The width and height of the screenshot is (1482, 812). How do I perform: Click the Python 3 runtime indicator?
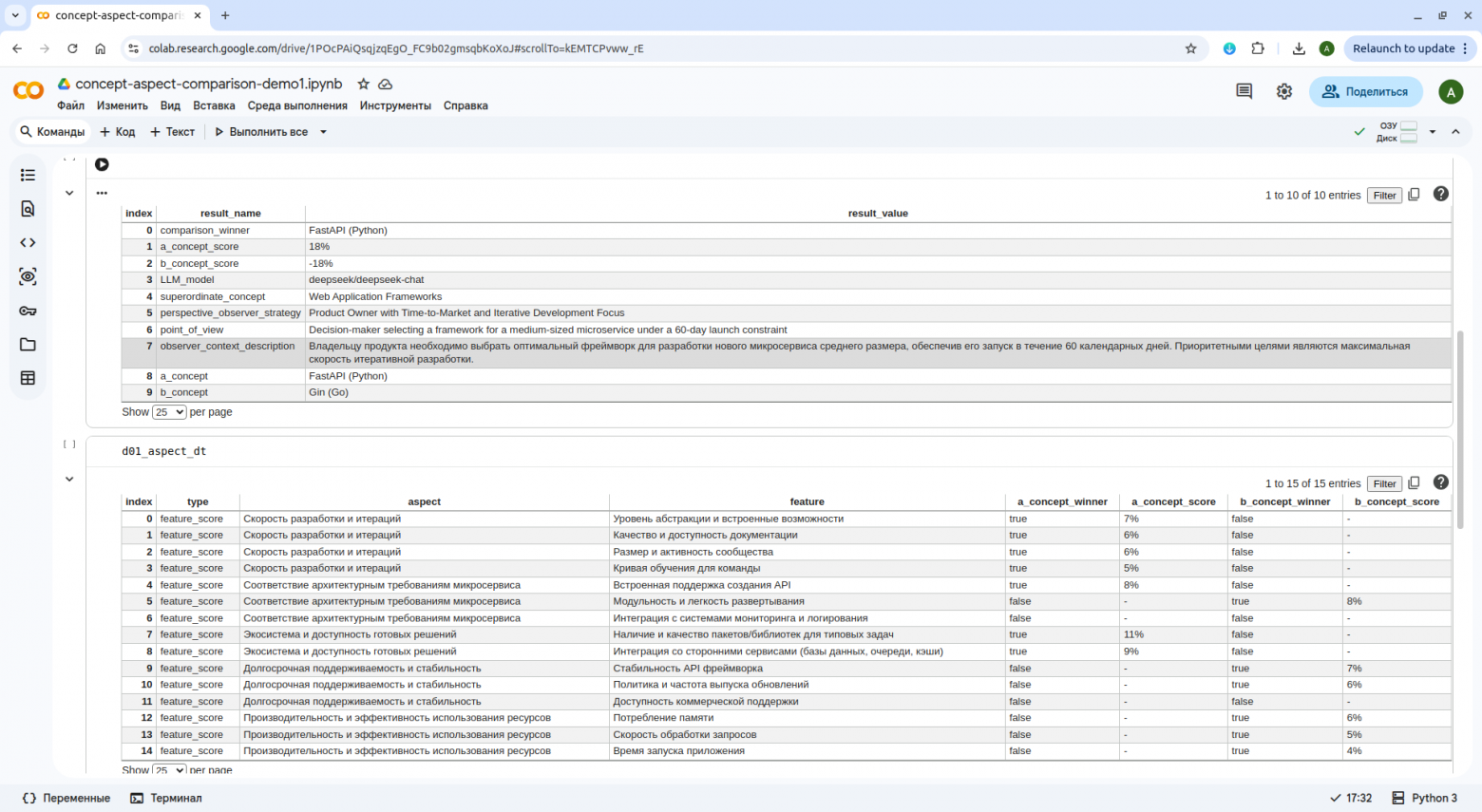(1424, 798)
